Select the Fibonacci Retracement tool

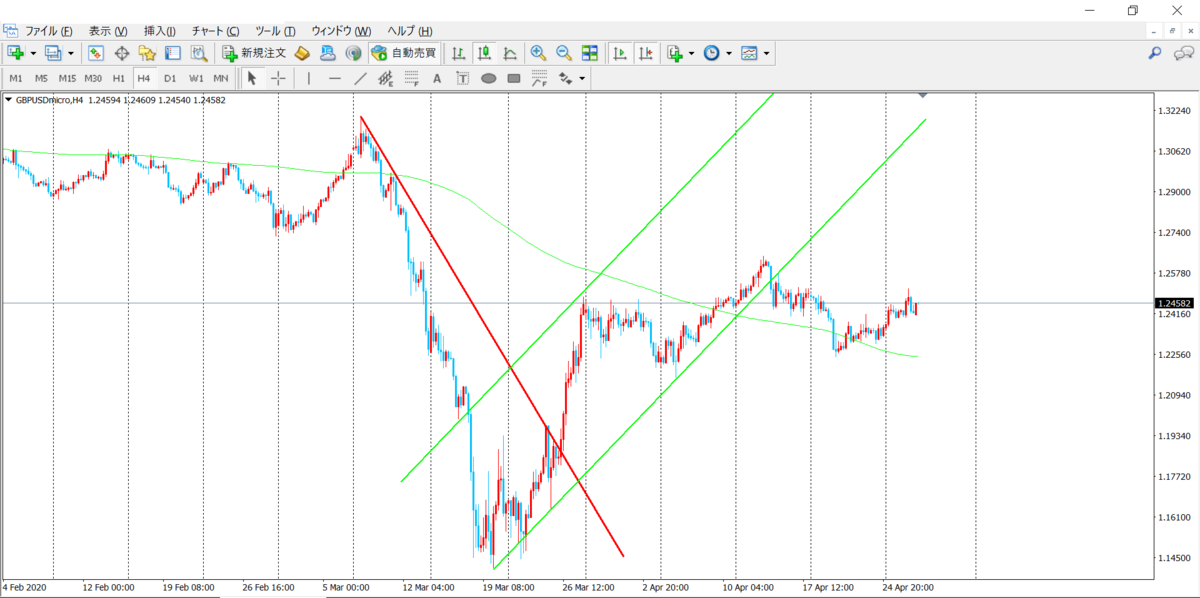click(x=411, y=78)
